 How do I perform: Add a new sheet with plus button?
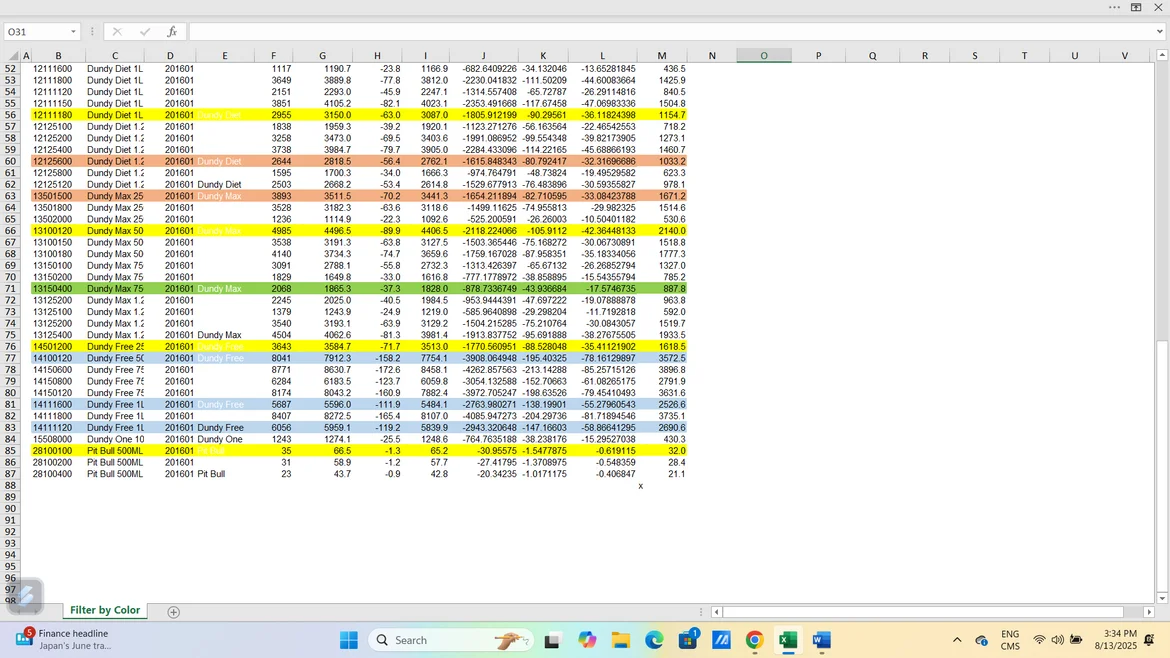(173, 612)
